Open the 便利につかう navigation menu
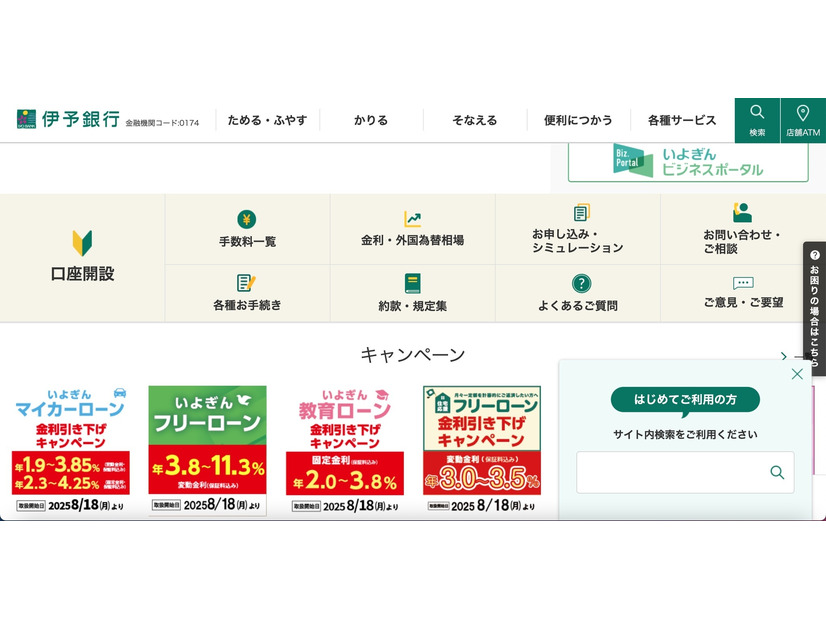Viewport: 826px width, 620px height. (580, 119)
